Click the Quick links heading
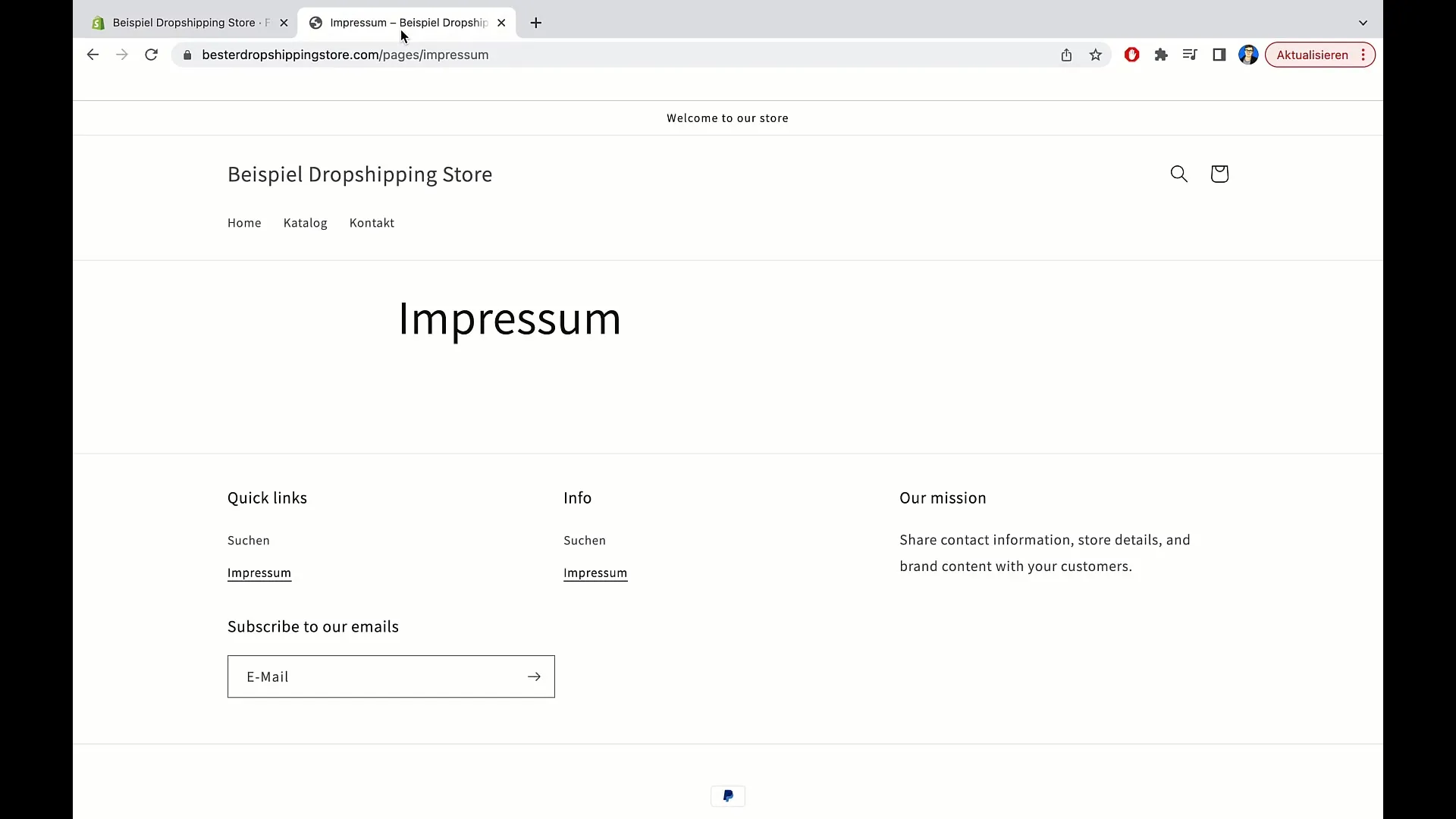1456x819 pixels. [x=267, y=498]
